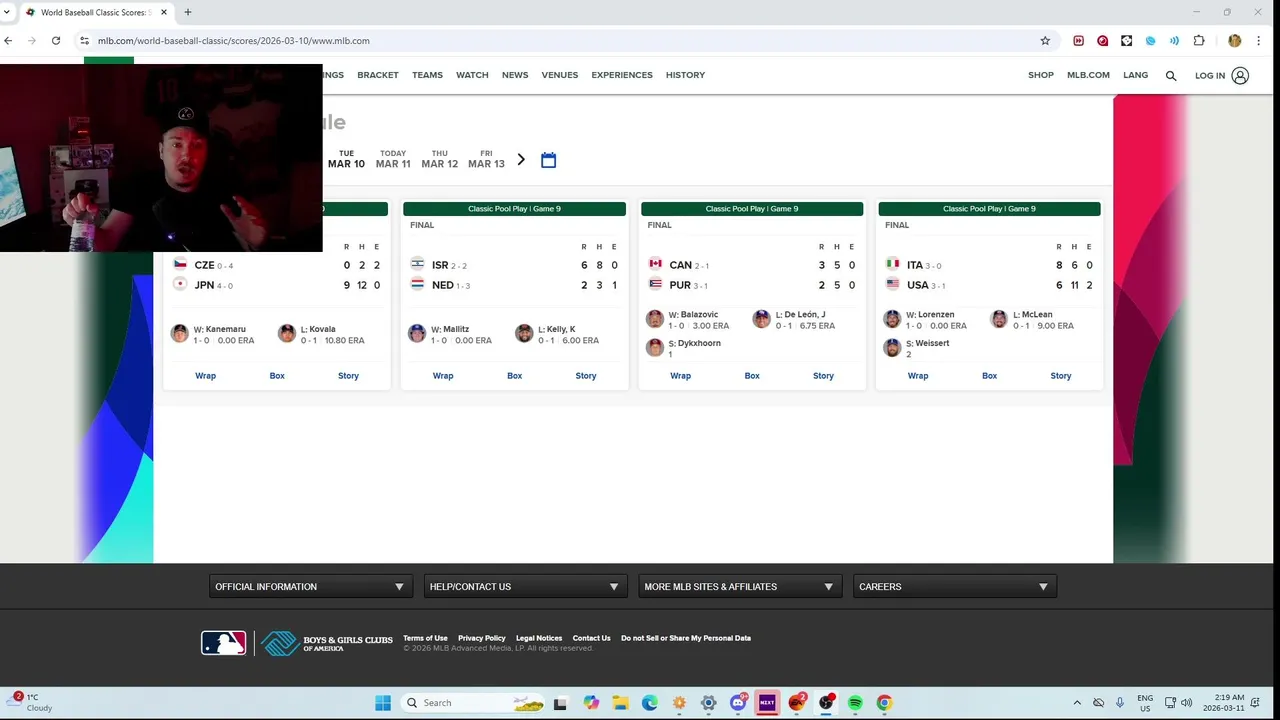Viewport: 1280px width, 720px height.
Task: Open the search tabs dropdown arrow
Action: coord(8,12)
